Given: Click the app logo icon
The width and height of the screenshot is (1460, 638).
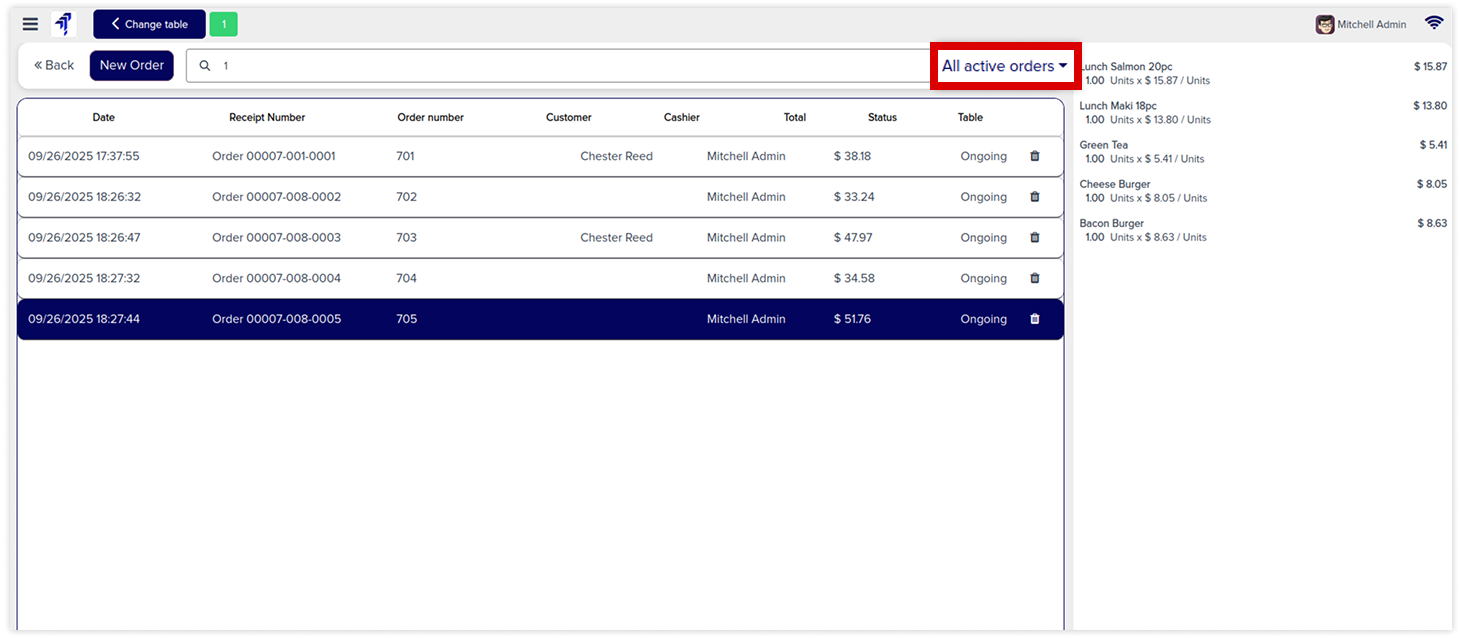Looking at the screenshot, I should point(64,24).
